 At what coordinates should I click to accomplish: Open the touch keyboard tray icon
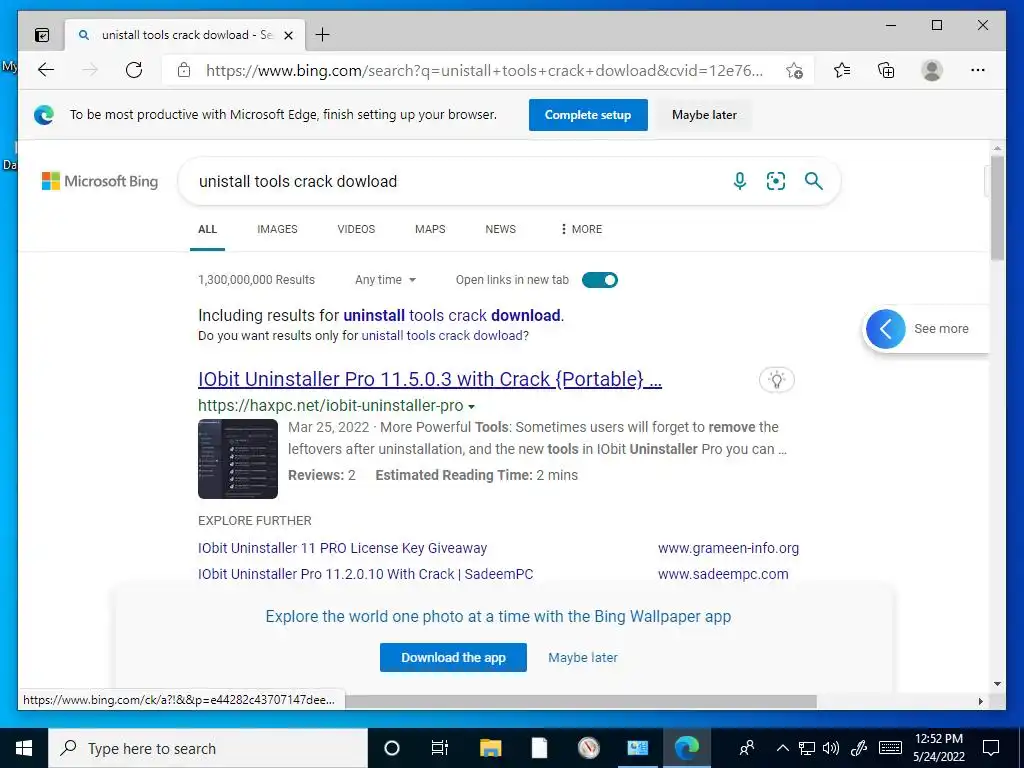click(890, 748)
